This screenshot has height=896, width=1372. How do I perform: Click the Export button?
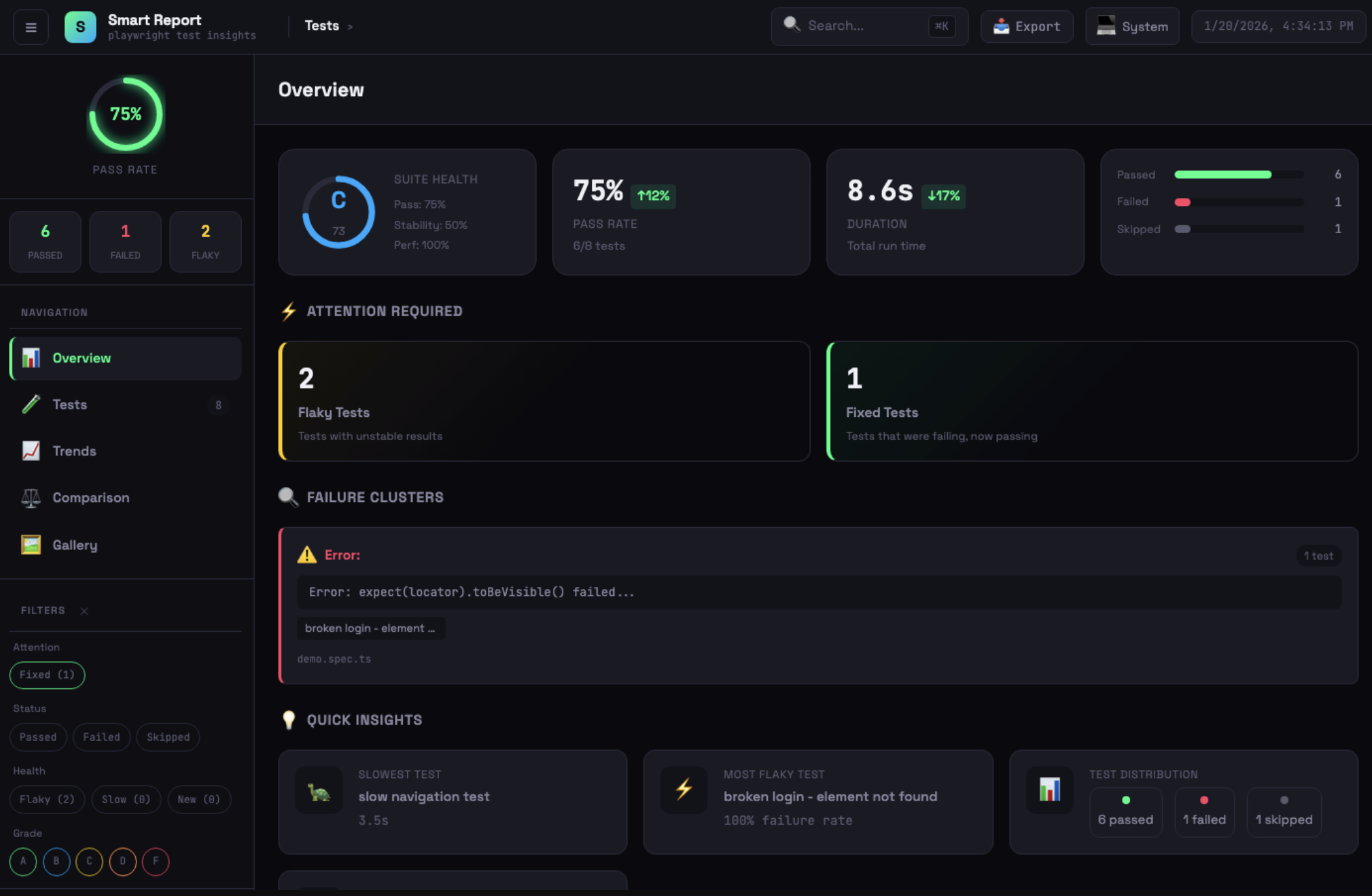1026,27
